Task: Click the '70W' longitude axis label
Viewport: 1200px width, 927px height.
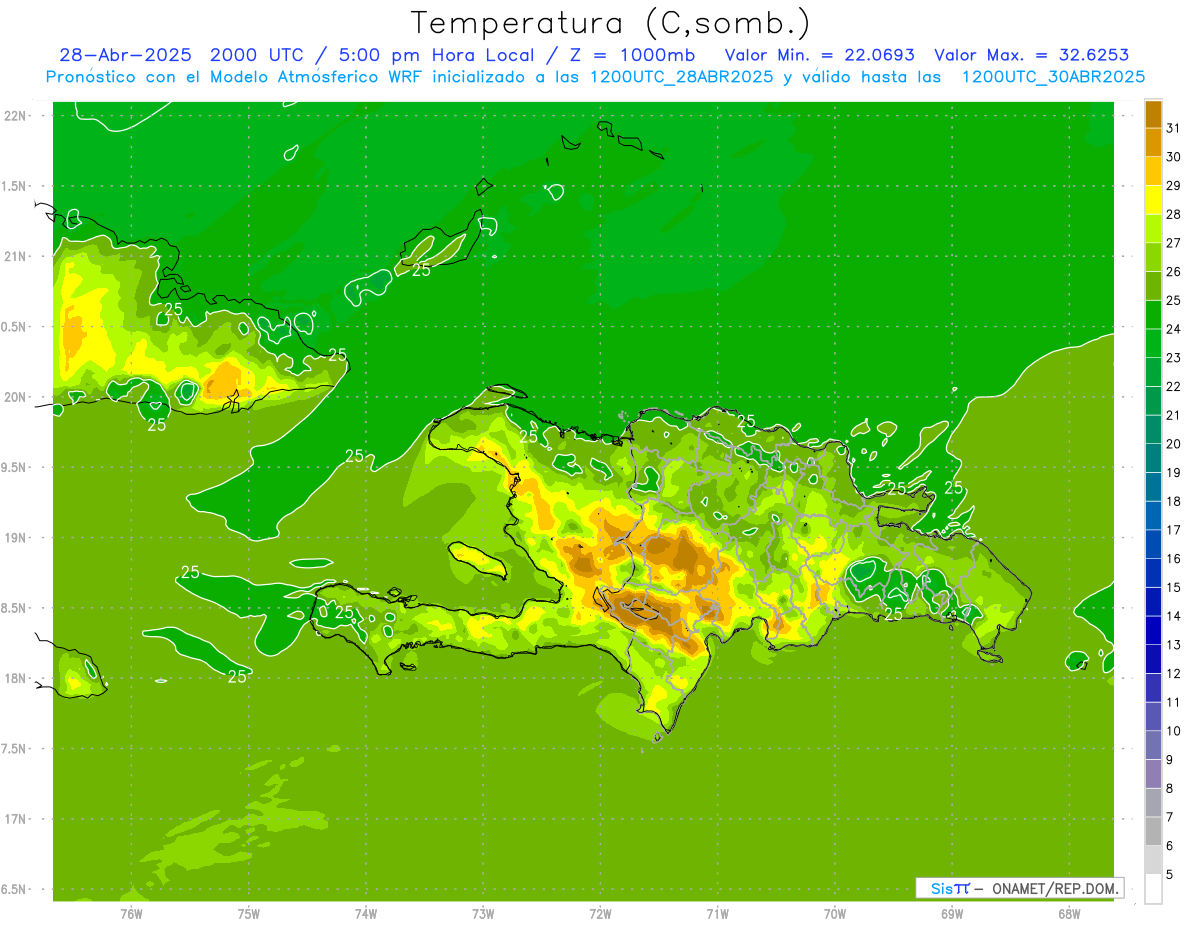Action: (835, 913)
